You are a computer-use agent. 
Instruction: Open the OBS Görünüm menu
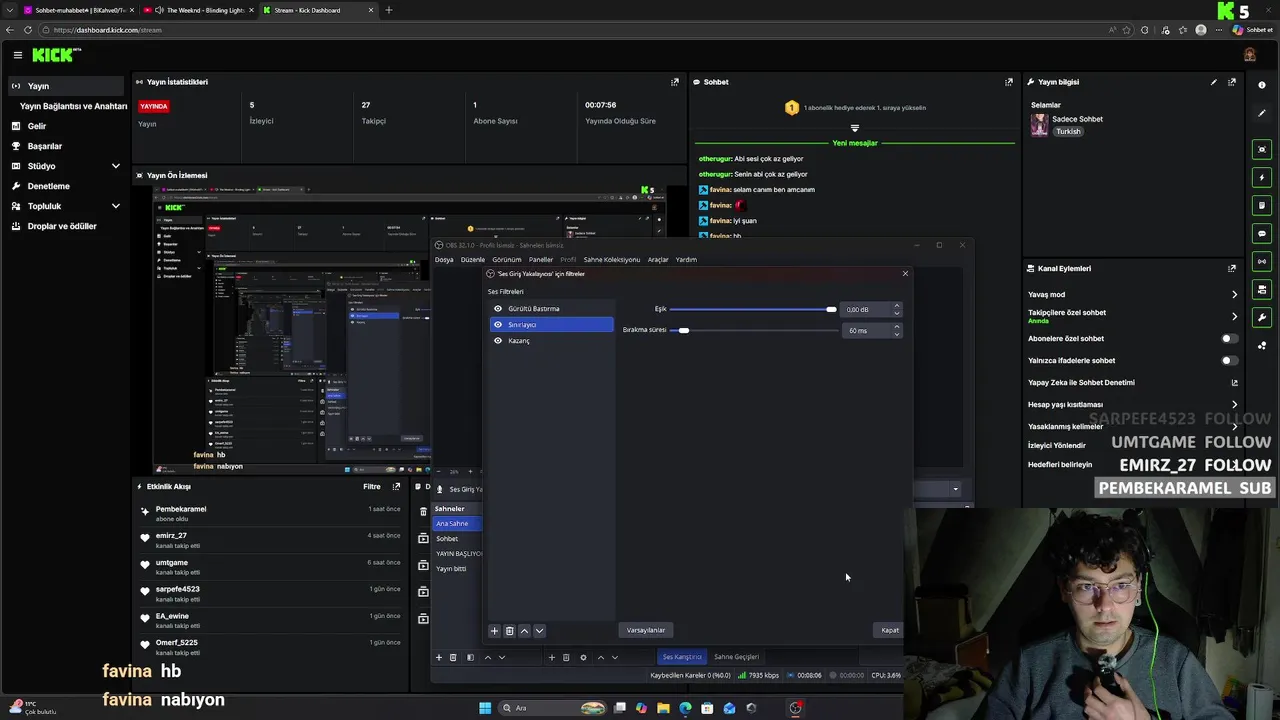click(506, 259)
